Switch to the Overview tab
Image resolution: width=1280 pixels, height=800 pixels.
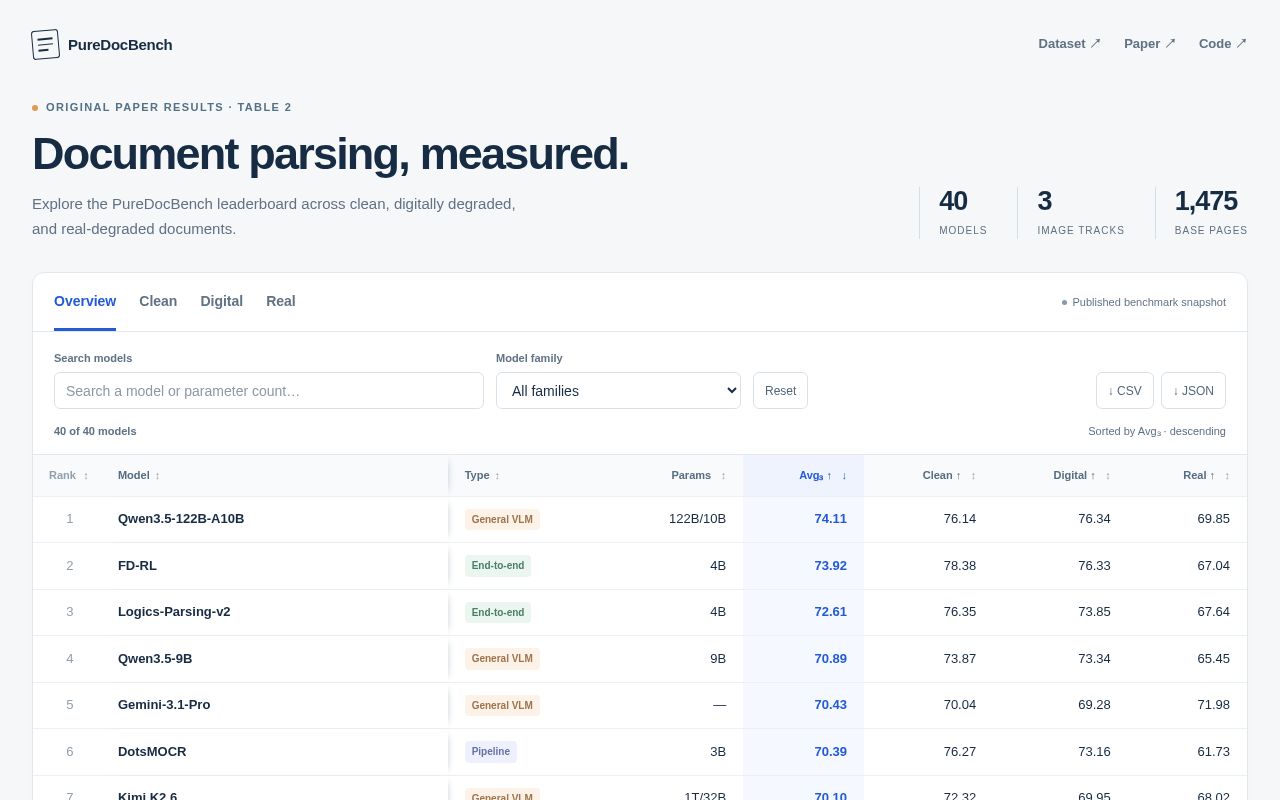pos(85,301)
